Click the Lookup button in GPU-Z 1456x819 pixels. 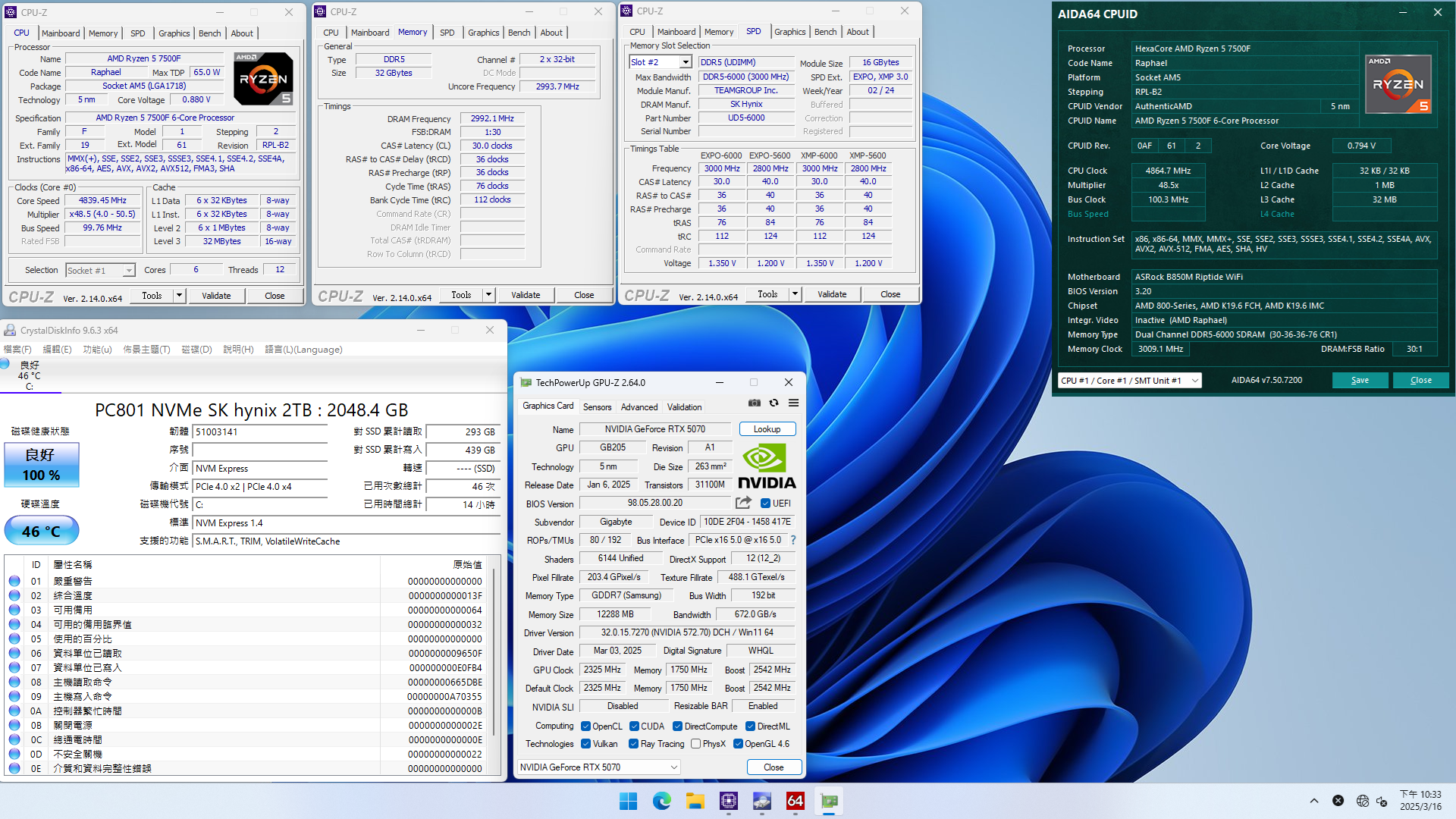pyautogui.click(x=767, y=429)
